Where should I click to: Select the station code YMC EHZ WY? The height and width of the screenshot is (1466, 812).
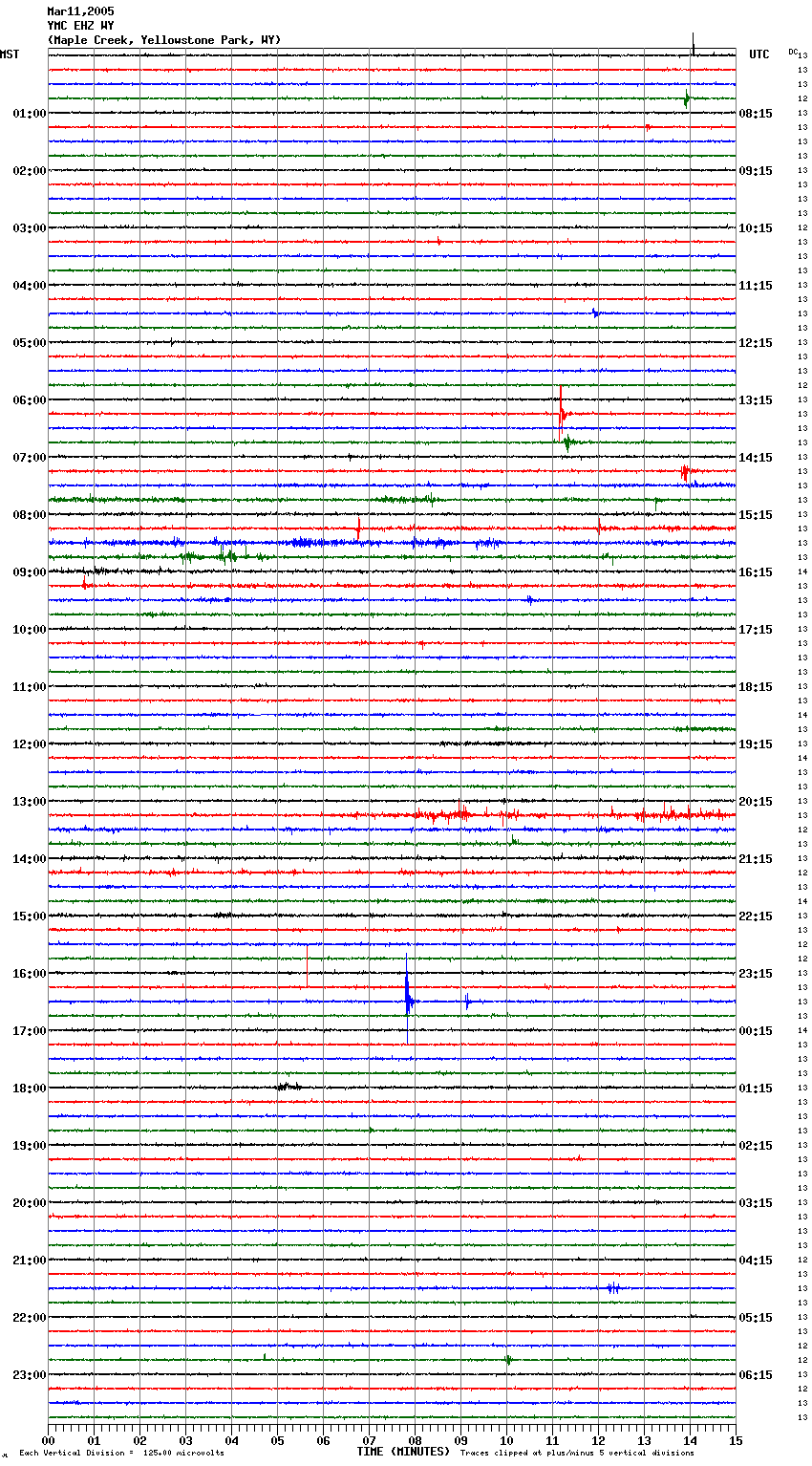(80, 26)
